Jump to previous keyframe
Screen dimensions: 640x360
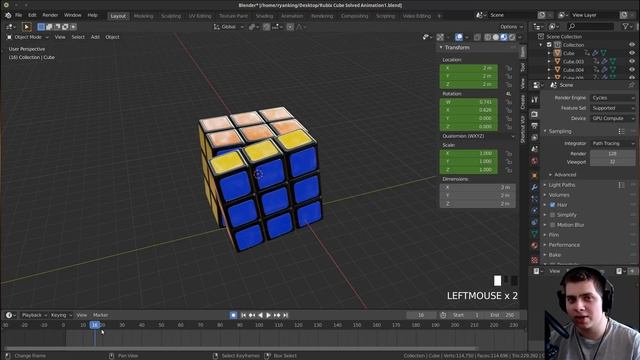[x=252, y=315]
